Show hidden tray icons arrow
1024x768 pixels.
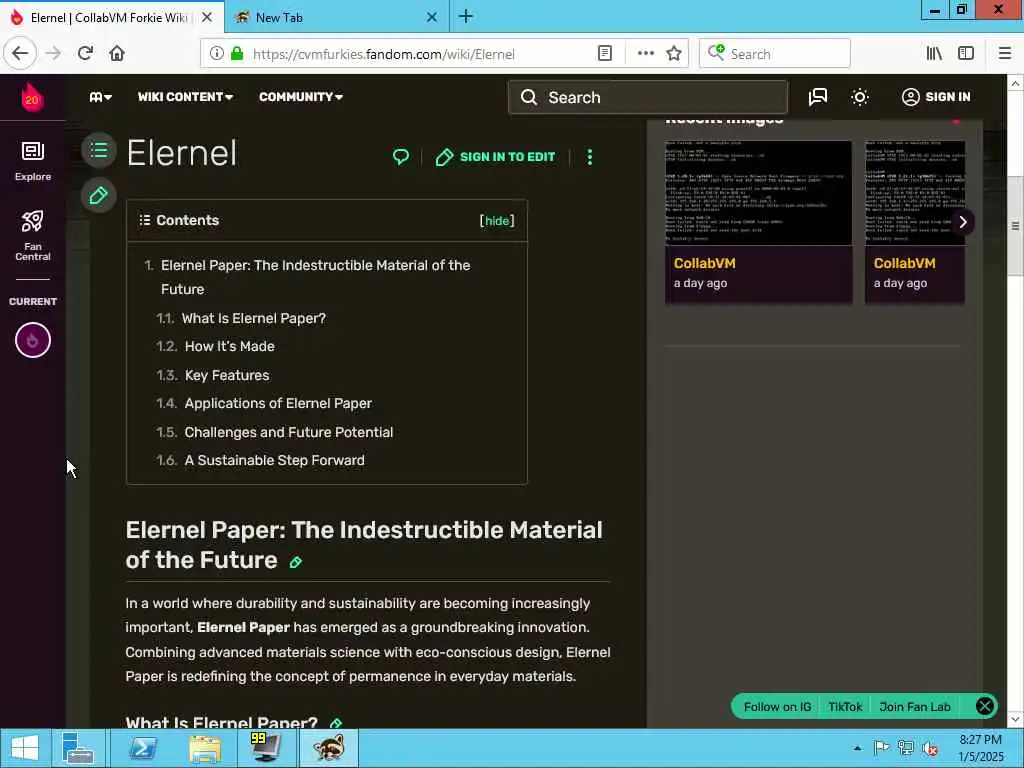(x=857, y=748)
